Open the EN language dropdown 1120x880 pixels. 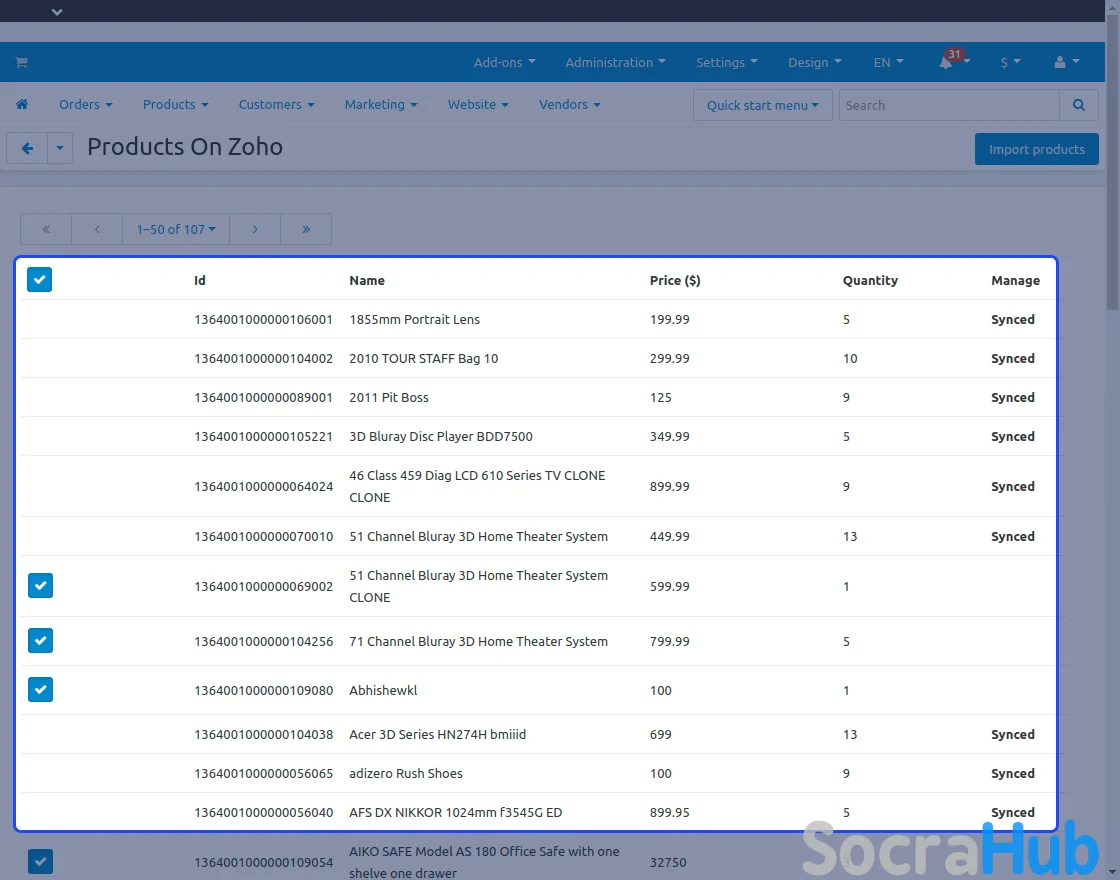[888, 62]
